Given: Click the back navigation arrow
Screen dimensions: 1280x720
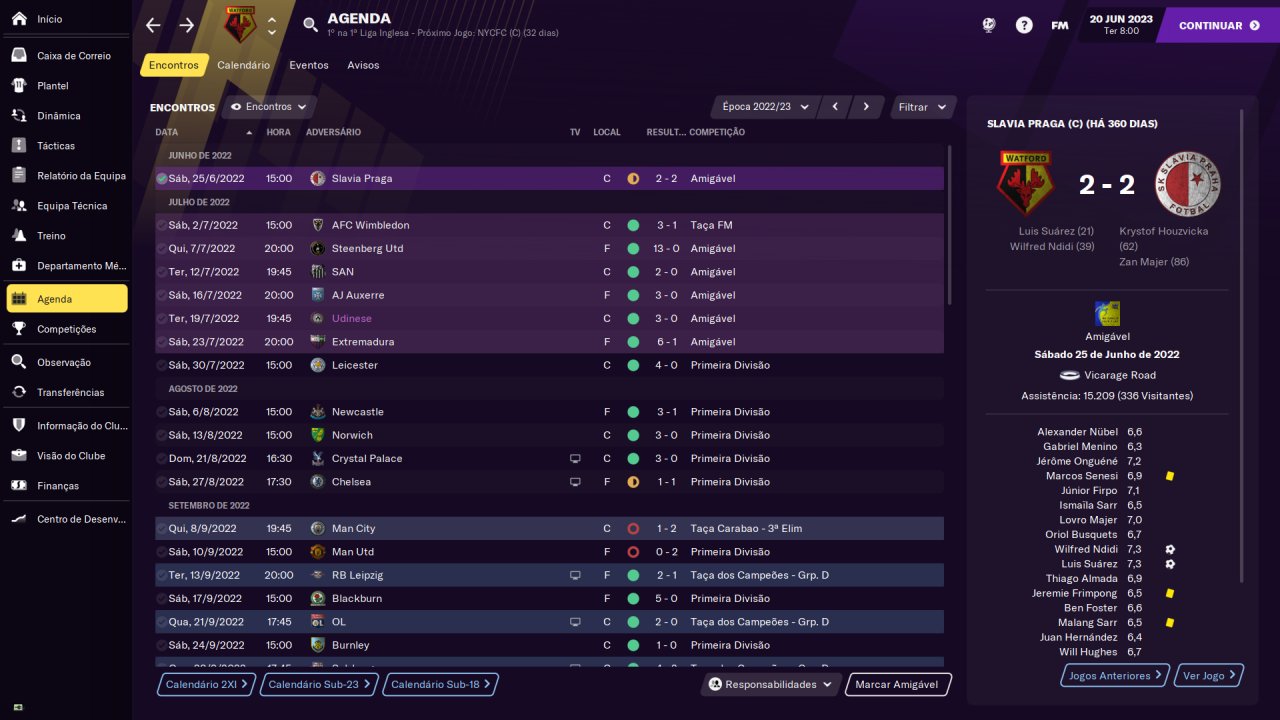Looking at the screenshot, I should tap(153, 26).
